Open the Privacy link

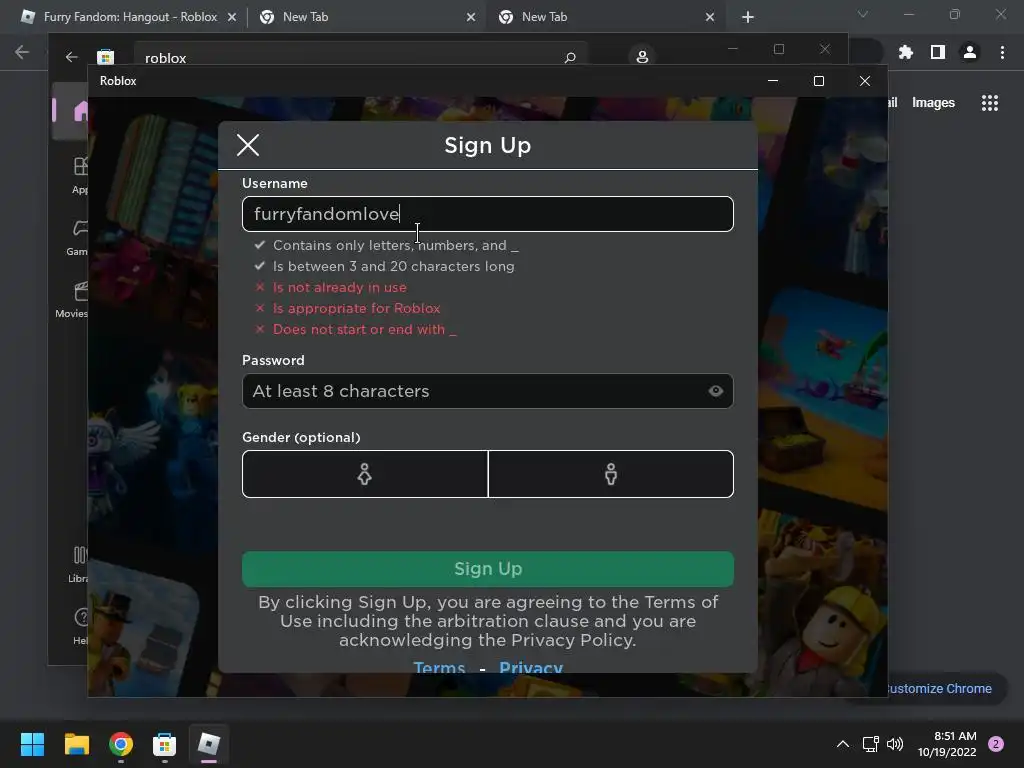(x=531, y=667)
